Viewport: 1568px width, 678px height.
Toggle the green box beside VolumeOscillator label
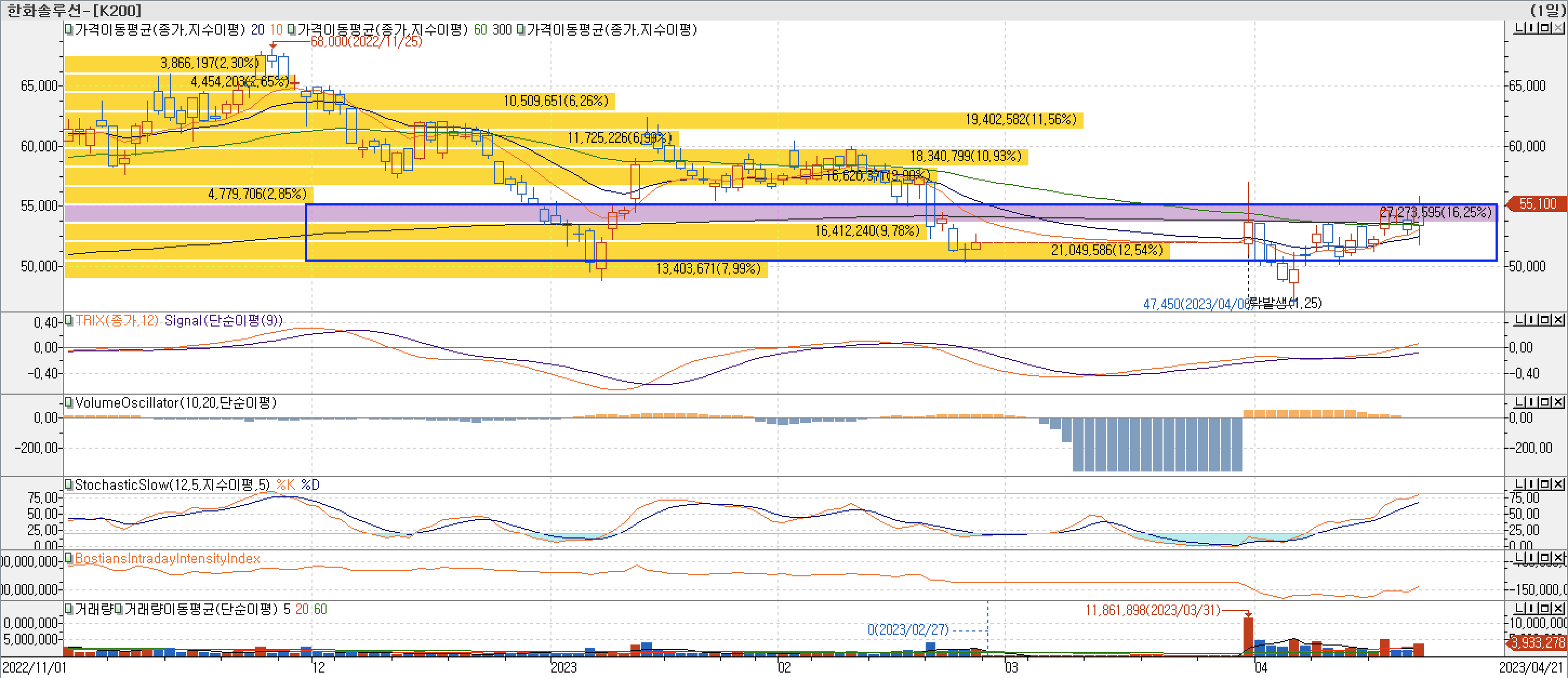(69, 402)
